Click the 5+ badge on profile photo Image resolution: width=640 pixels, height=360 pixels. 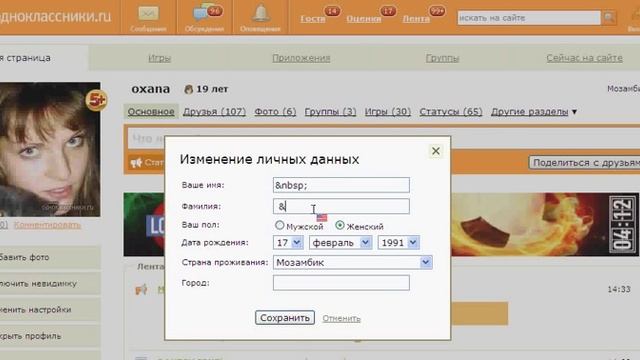pyautogui.click(x=96, y=100)
